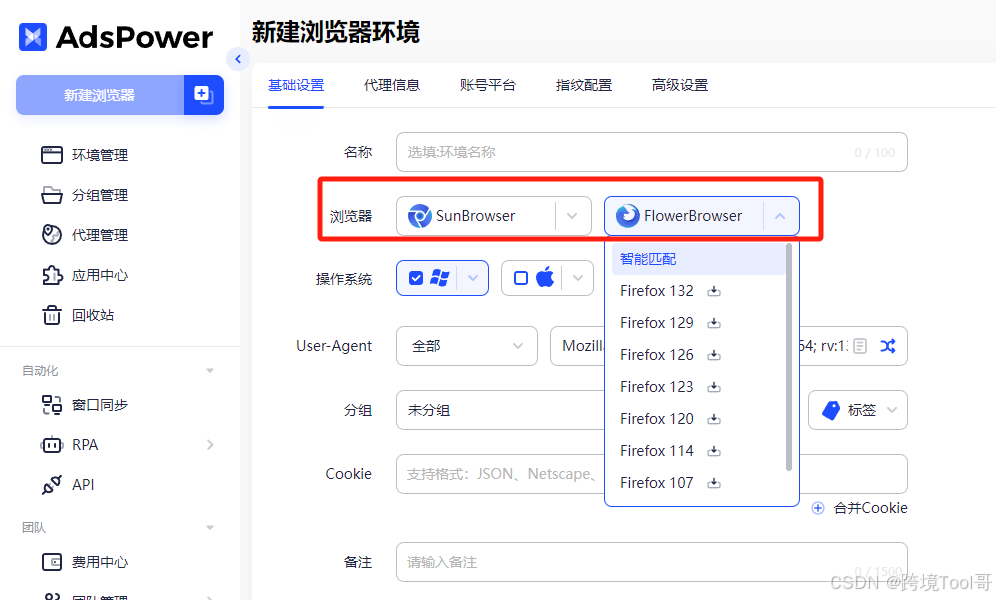The image size is (996, 600).
Task: Open the 分组 未分组 dropdown
Action: [501, 410]
